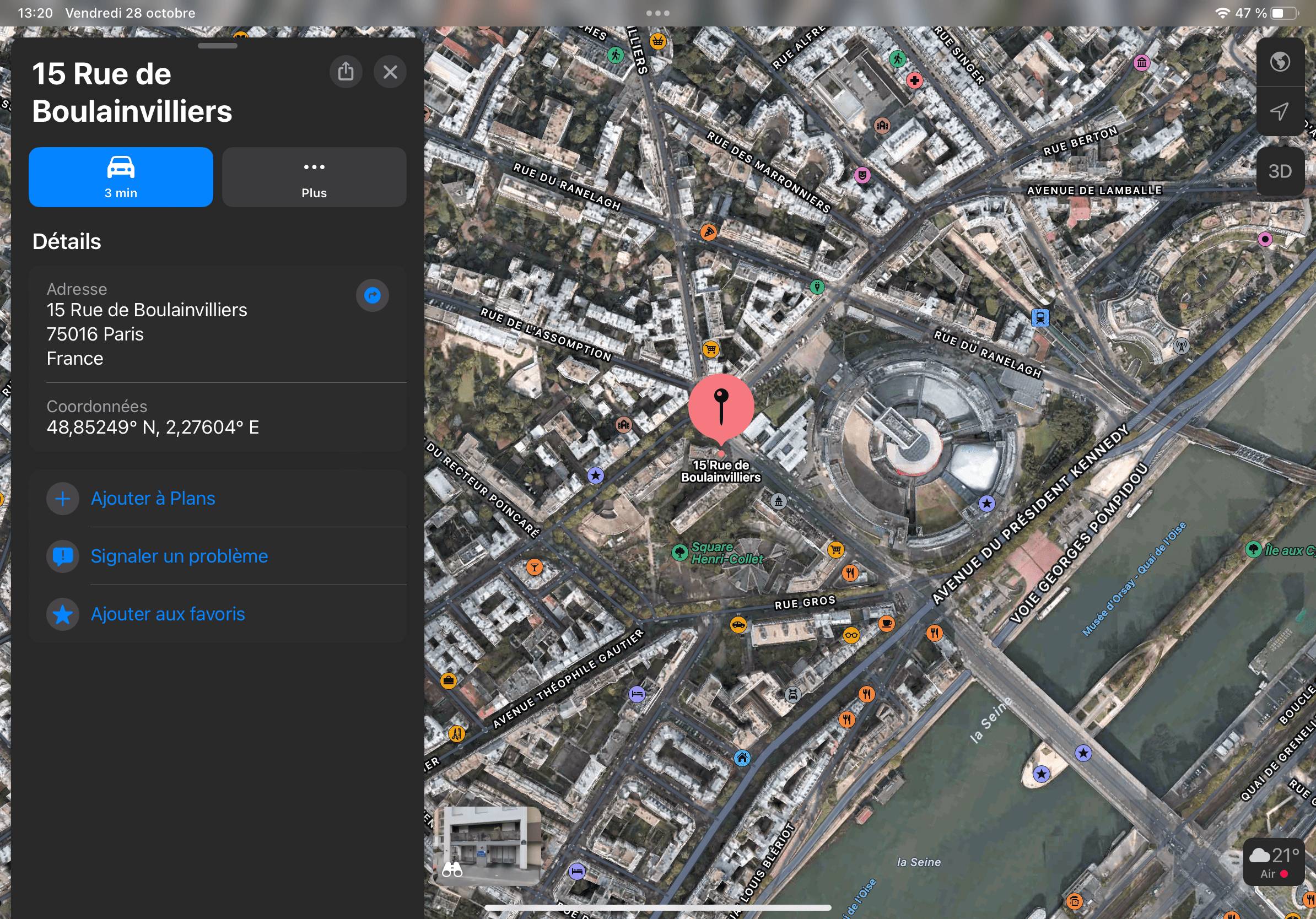Select the orange basket shop marker at the top
Viewport: 1316px width, 919px height.
[658, 41]
